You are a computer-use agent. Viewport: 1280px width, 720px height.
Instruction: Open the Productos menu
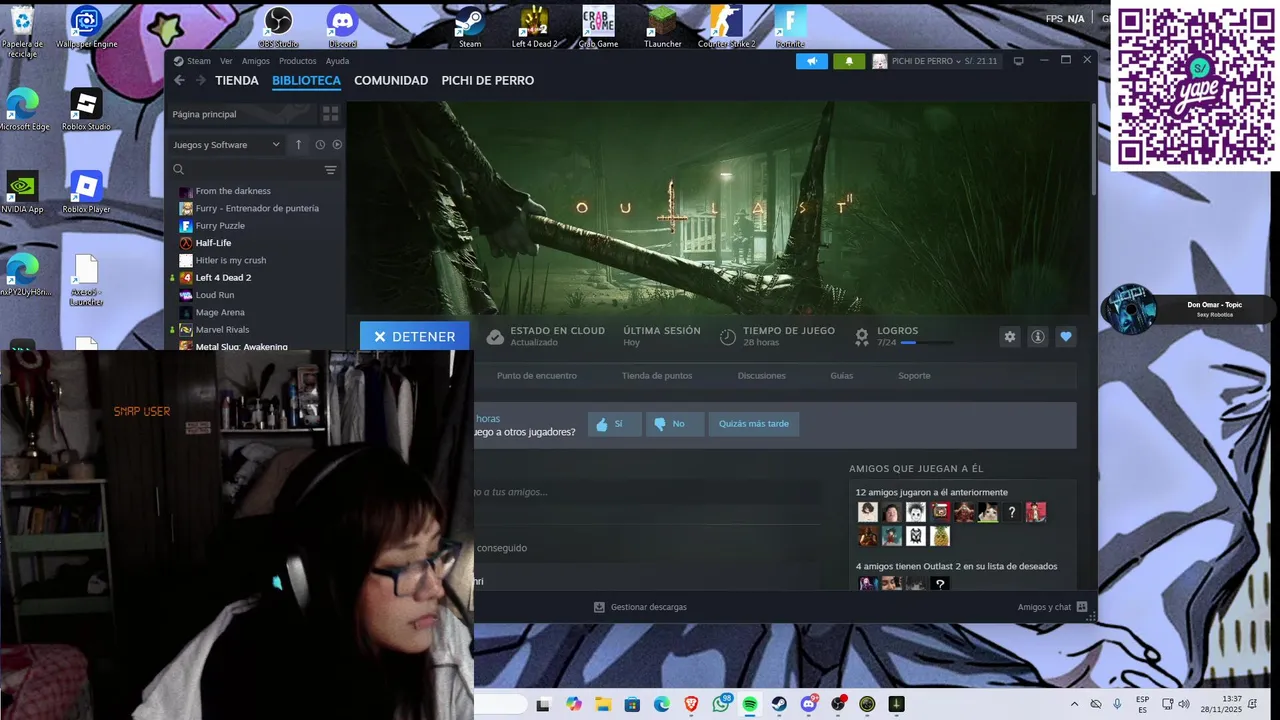[x=298, y=61]
